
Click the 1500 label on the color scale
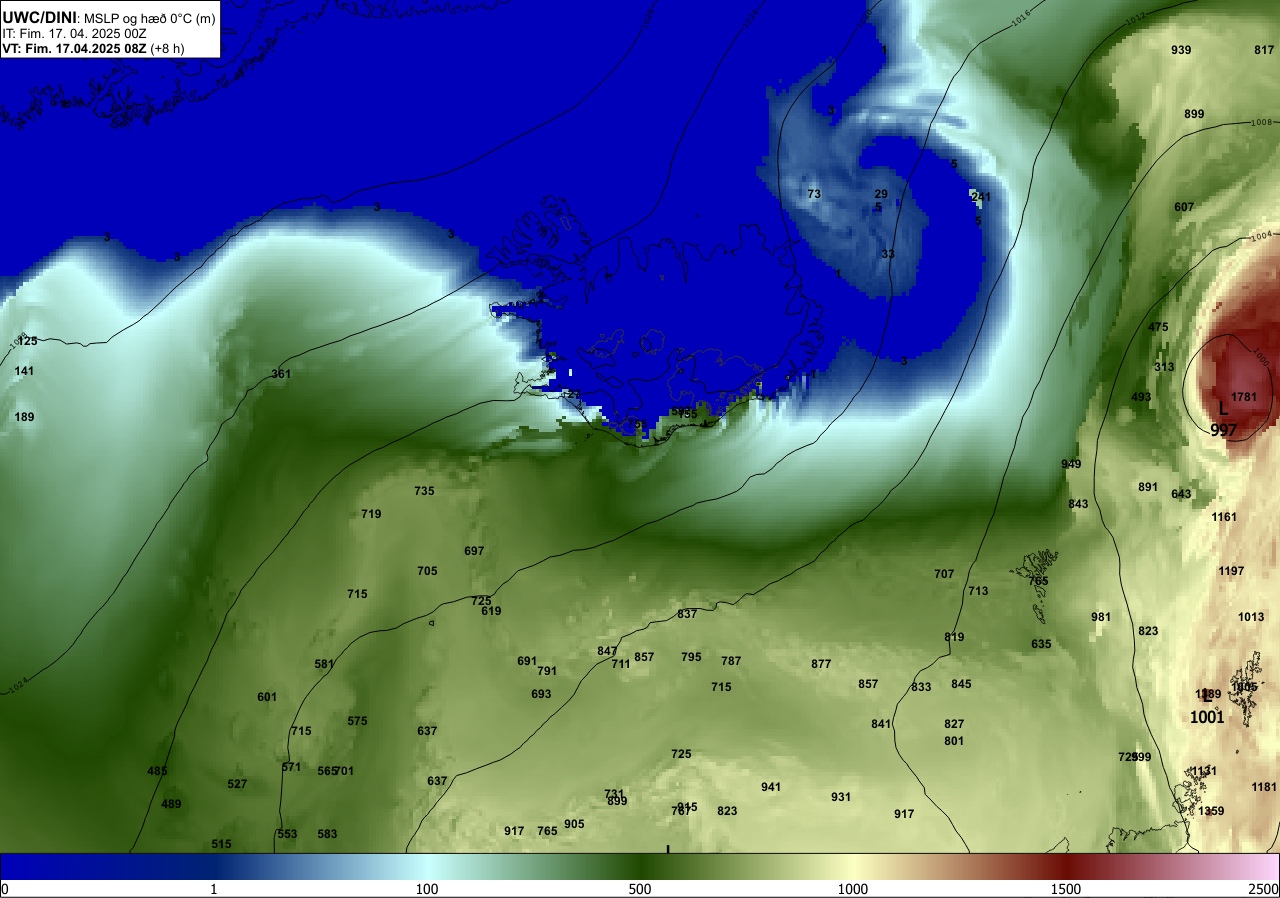coord(1066,889)
